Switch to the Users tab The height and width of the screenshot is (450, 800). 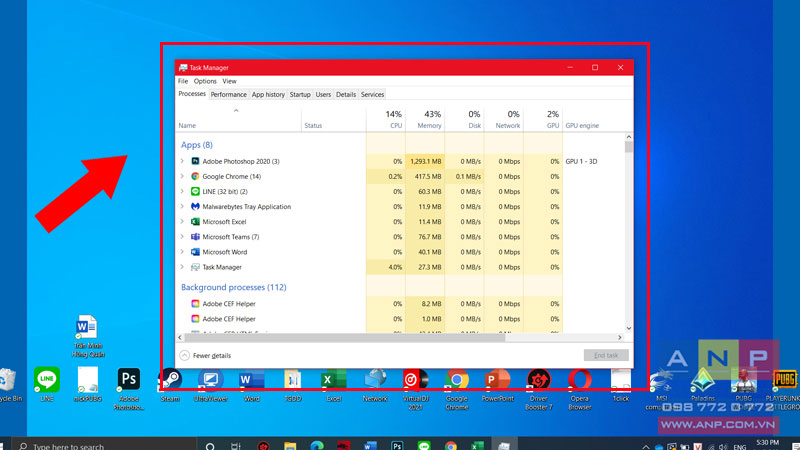pyautogui.click(x=323, y=94)
